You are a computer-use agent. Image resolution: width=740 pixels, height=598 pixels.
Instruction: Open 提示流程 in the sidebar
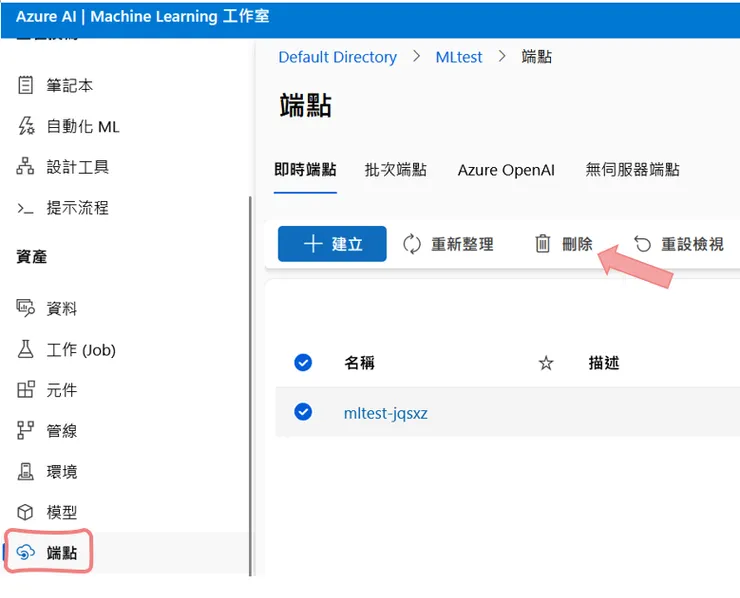click(x=77, y=208)
